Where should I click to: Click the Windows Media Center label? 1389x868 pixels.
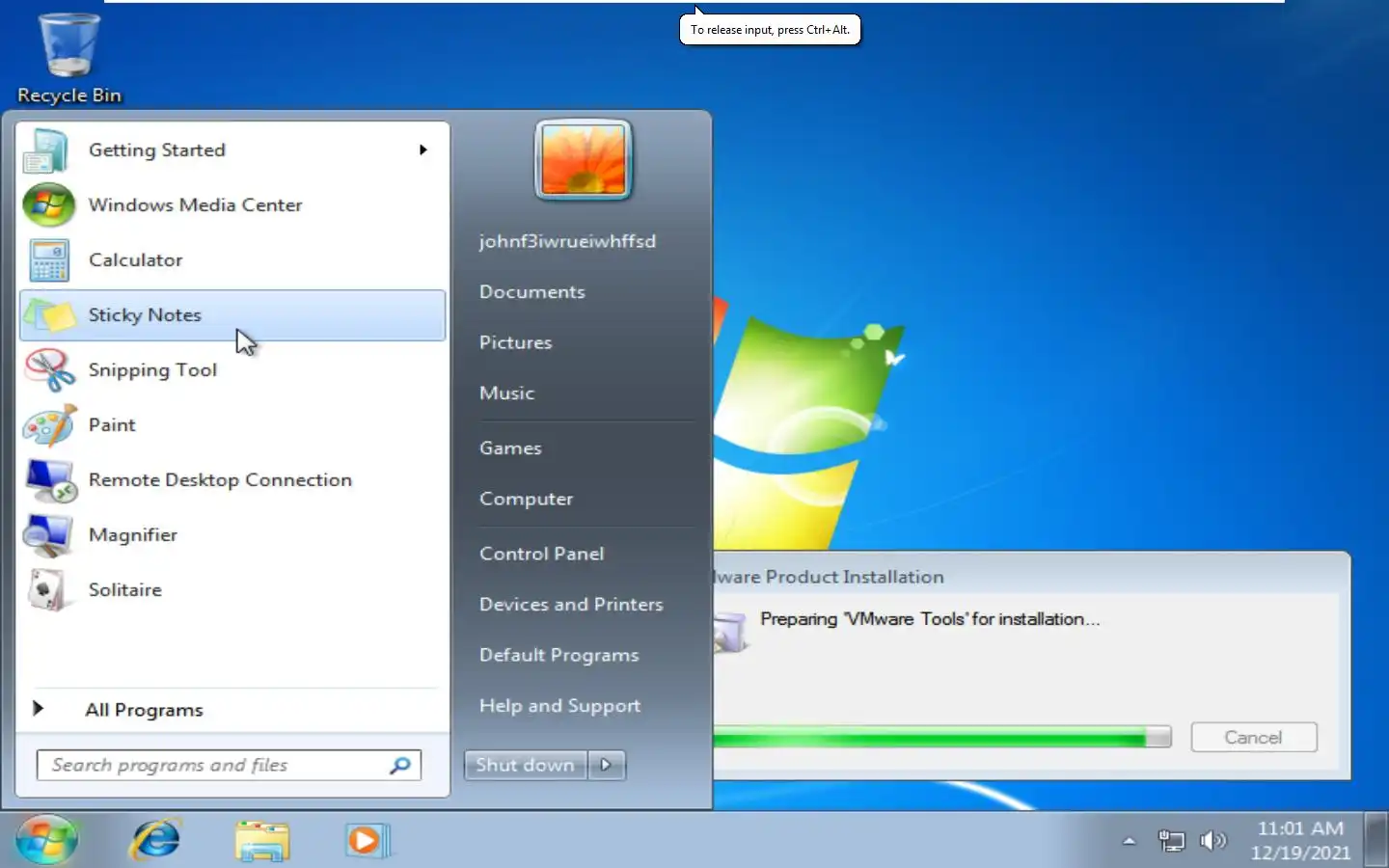[x=195, y=205]
